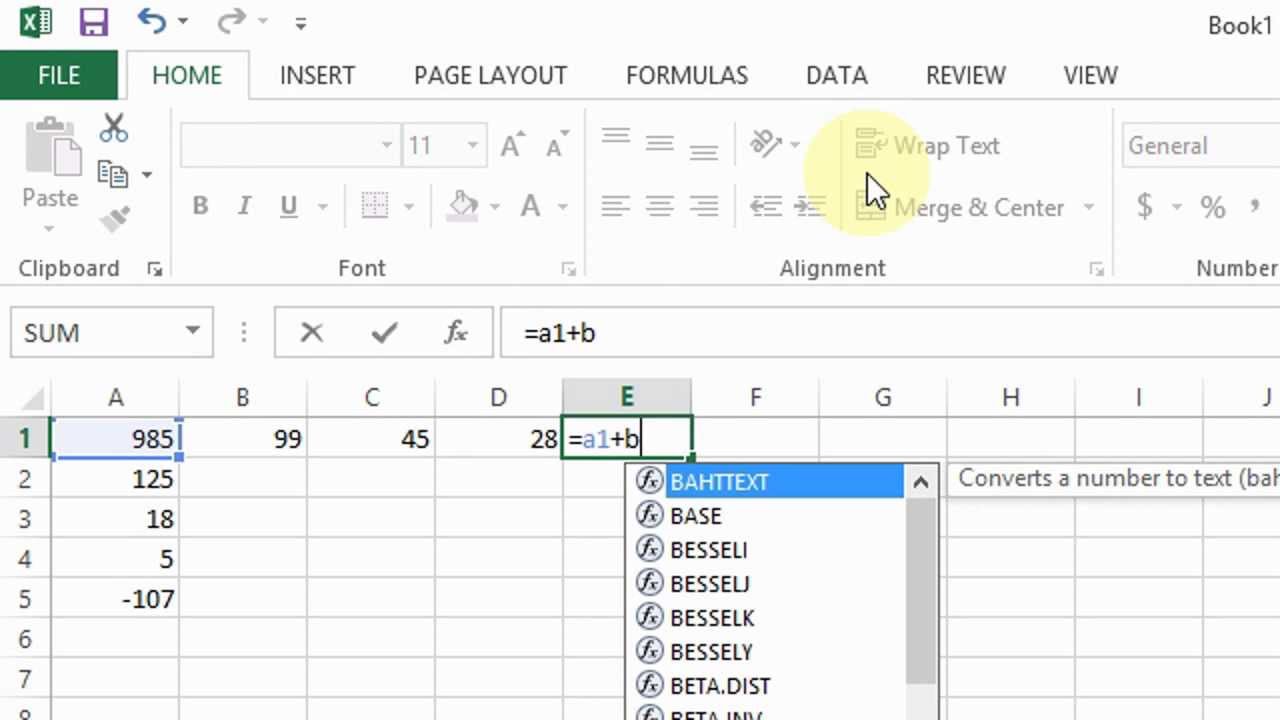
Task: Open the Clipboard pane dialog launcher
Action: 154,269
